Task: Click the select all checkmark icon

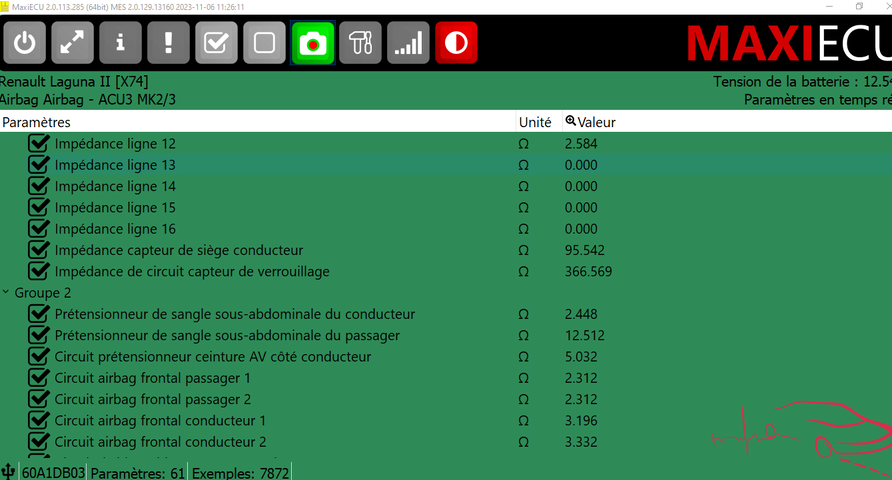Action: 216,43
